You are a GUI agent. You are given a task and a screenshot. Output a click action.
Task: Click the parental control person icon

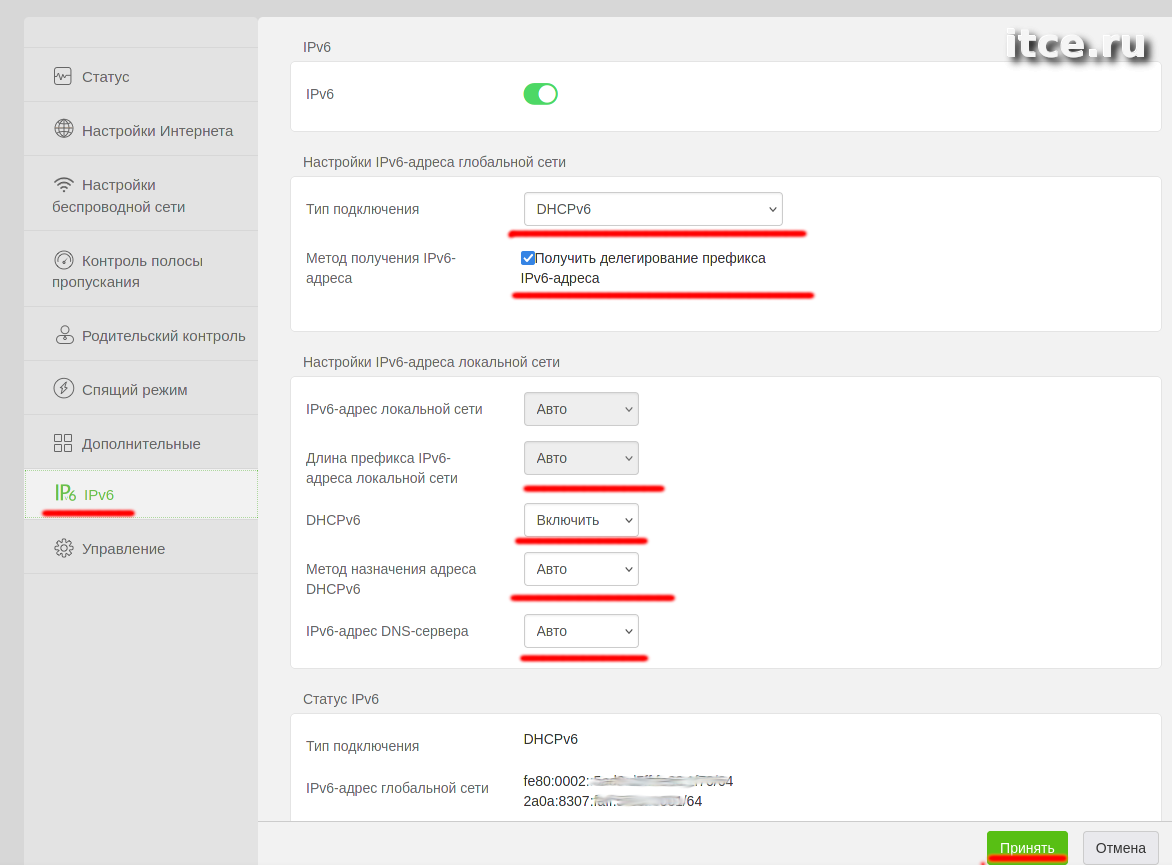[x=65, y=335]
